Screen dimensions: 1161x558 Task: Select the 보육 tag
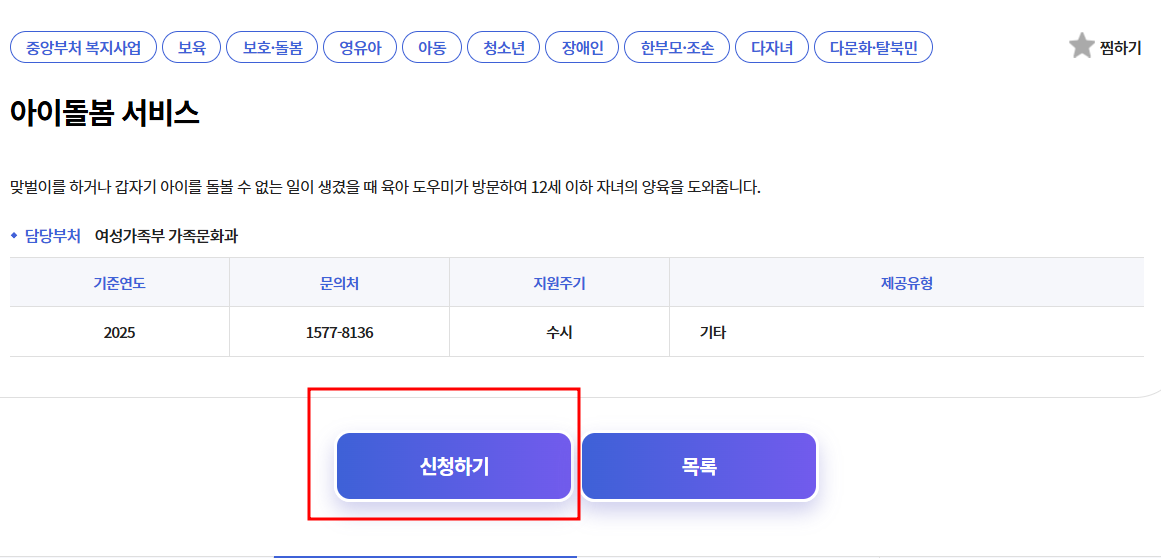[191, 49]
